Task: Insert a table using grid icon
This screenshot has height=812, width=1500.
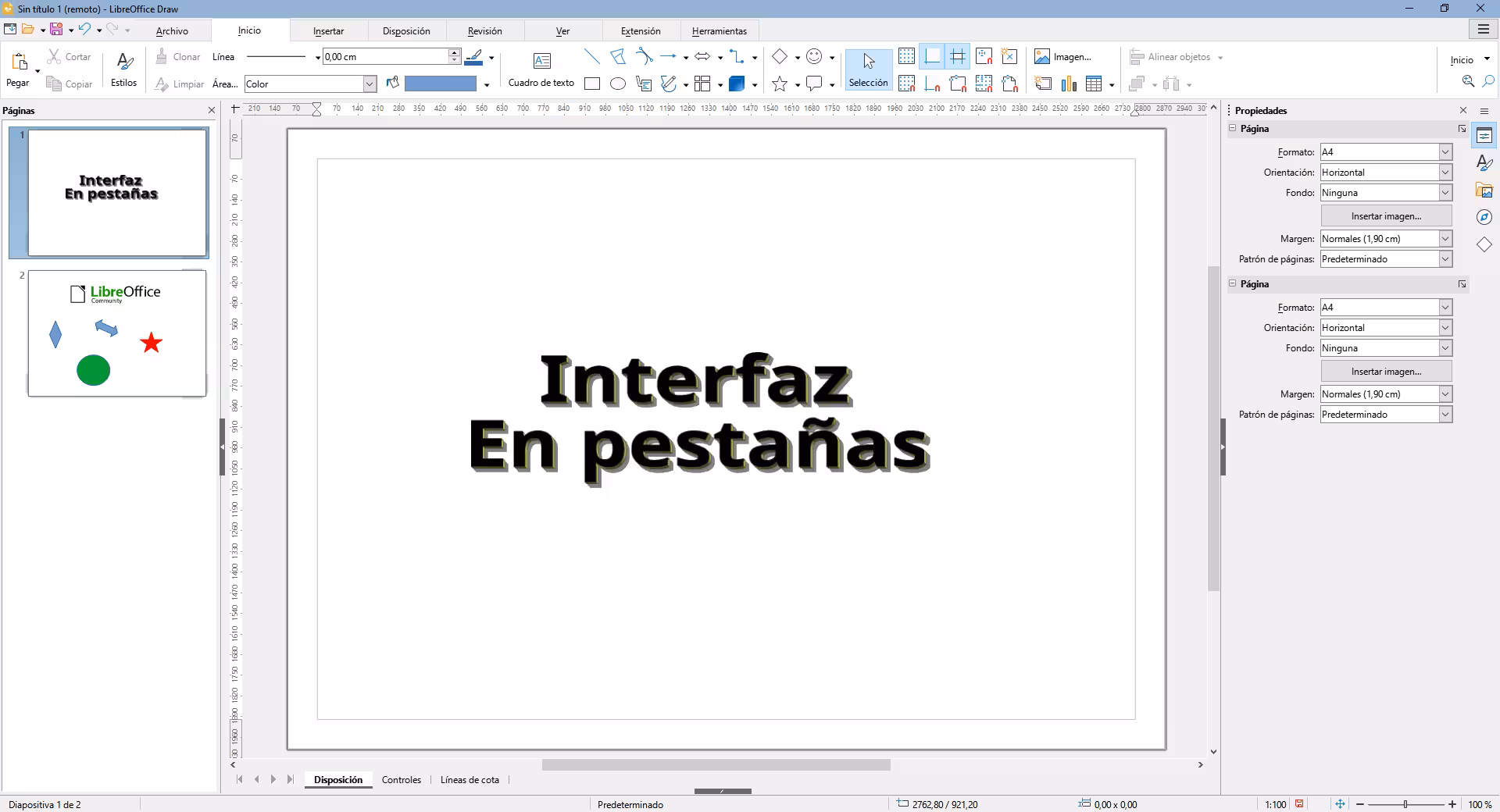Action: coord(1094,84)
